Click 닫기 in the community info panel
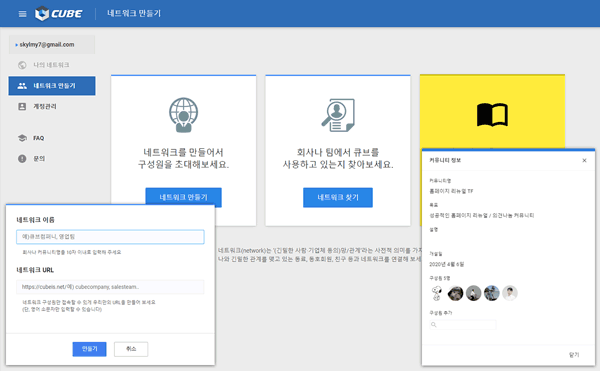Image resolution: width=600 pixels, height=371 pixels. pyautogui.click(x=574, y=355)
